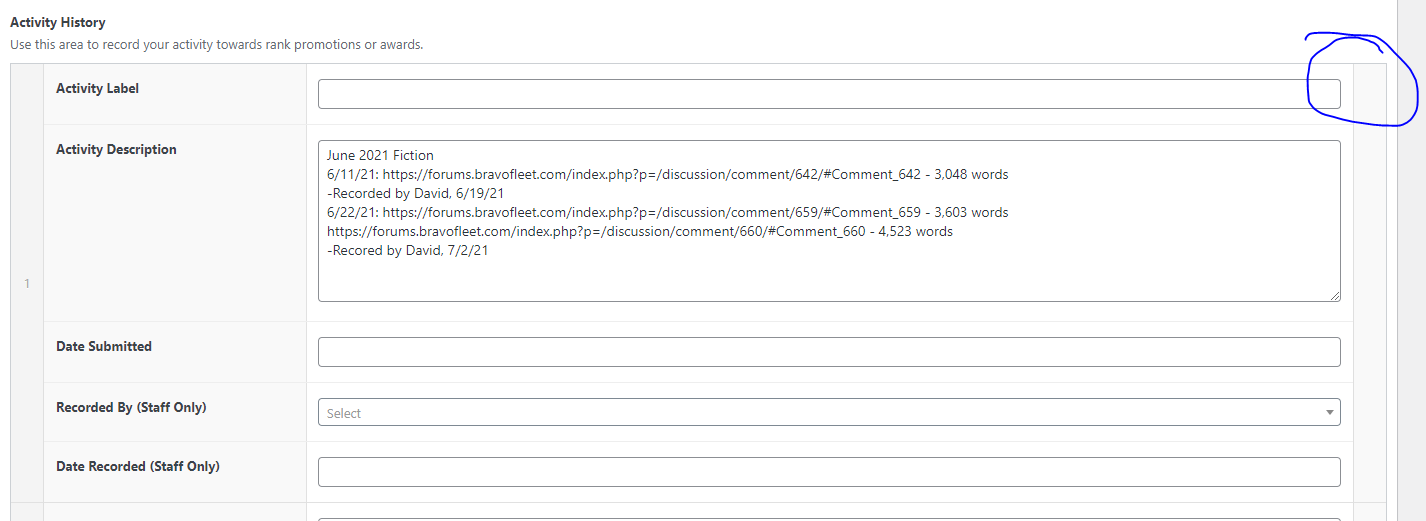Click the Date Submitted input field

pyautogui.click(x=828, y=352)
